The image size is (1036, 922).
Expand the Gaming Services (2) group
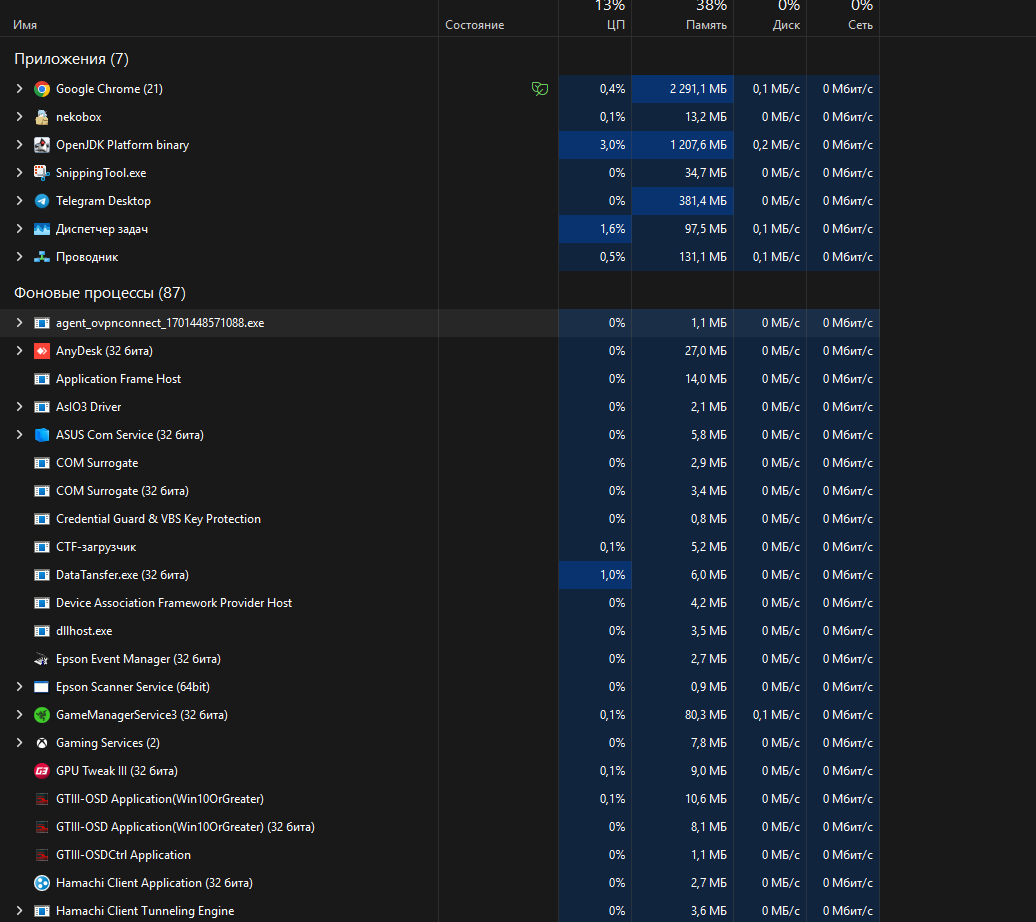[x=19, y=743]
